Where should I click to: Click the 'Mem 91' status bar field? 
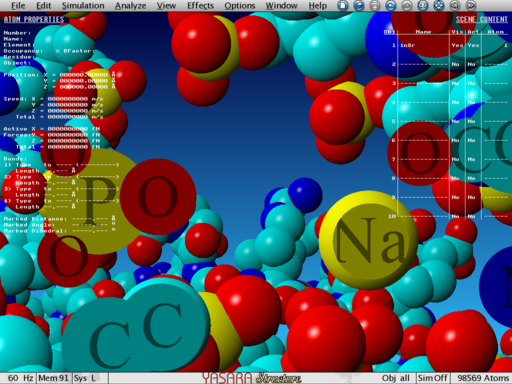[53, 378]
